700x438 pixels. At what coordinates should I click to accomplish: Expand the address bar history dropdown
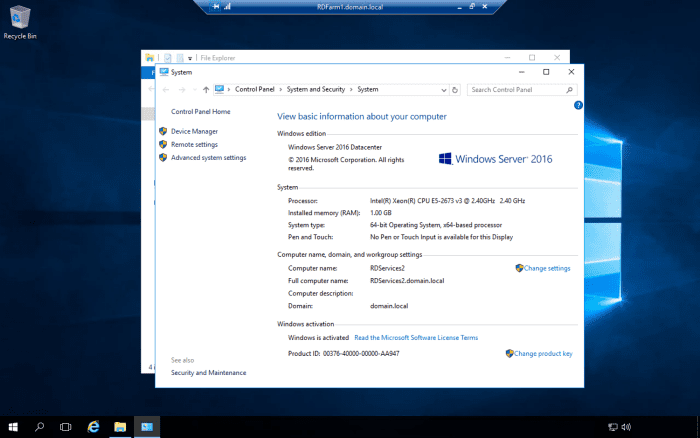click(444, 89)
